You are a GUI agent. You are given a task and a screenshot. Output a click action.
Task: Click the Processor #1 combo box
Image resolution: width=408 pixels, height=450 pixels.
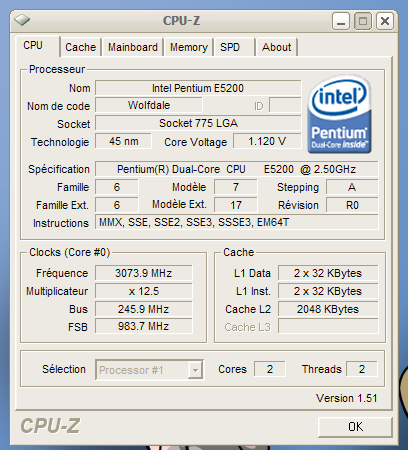(x=149, y=370)
